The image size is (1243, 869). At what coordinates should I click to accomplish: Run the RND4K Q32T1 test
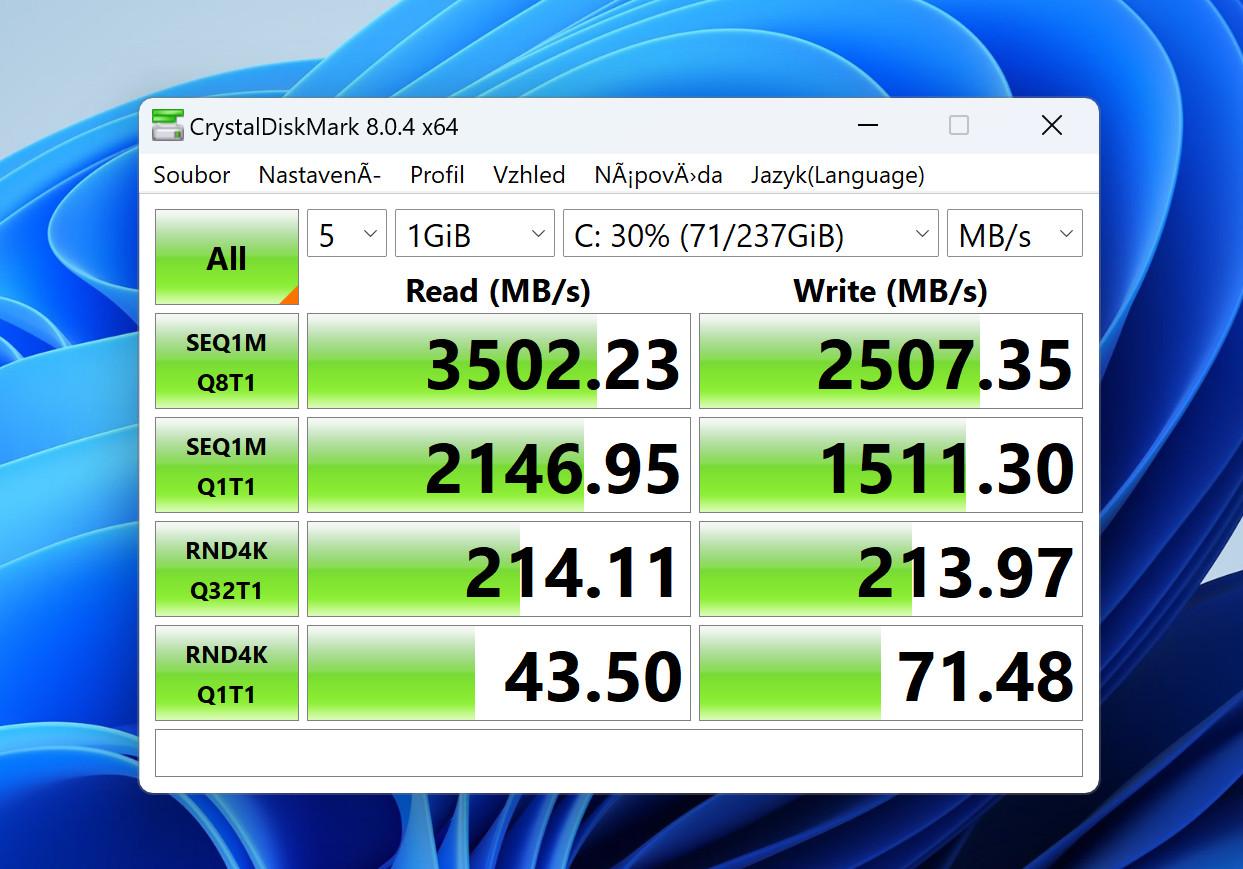coord(227,569)
